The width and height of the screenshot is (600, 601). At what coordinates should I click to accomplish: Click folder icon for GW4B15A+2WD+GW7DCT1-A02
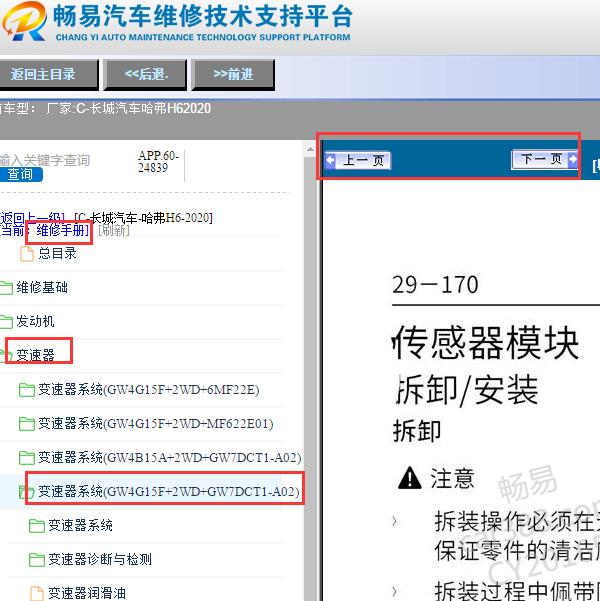26,458
